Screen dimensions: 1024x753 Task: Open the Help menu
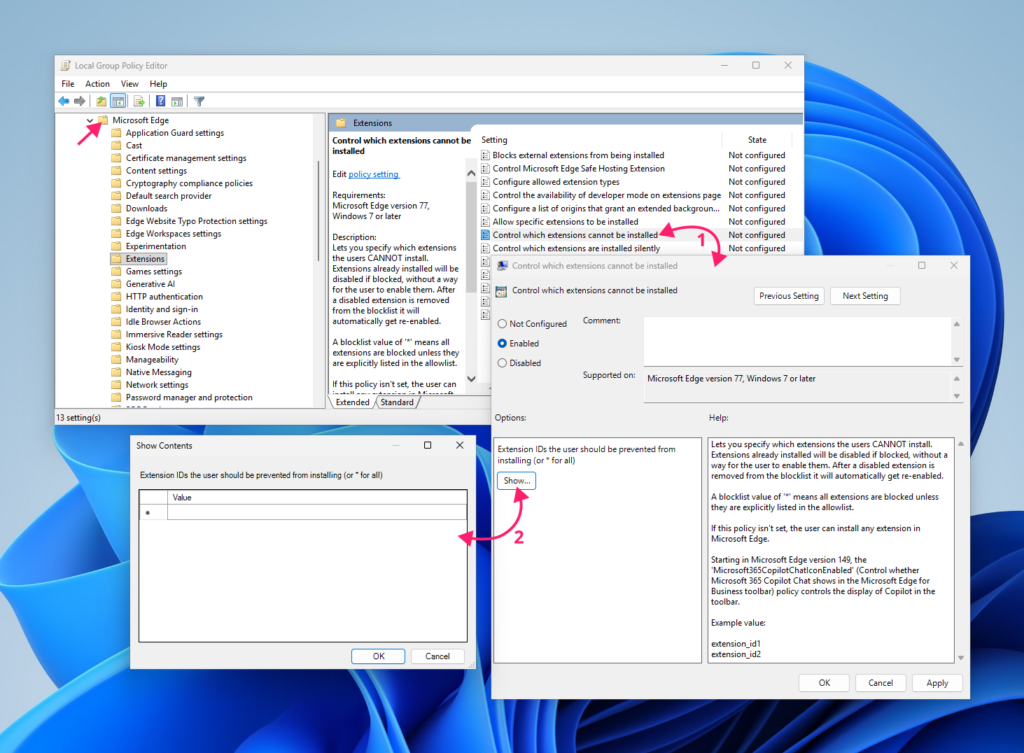pyautogui.click(x=158, y=84)
